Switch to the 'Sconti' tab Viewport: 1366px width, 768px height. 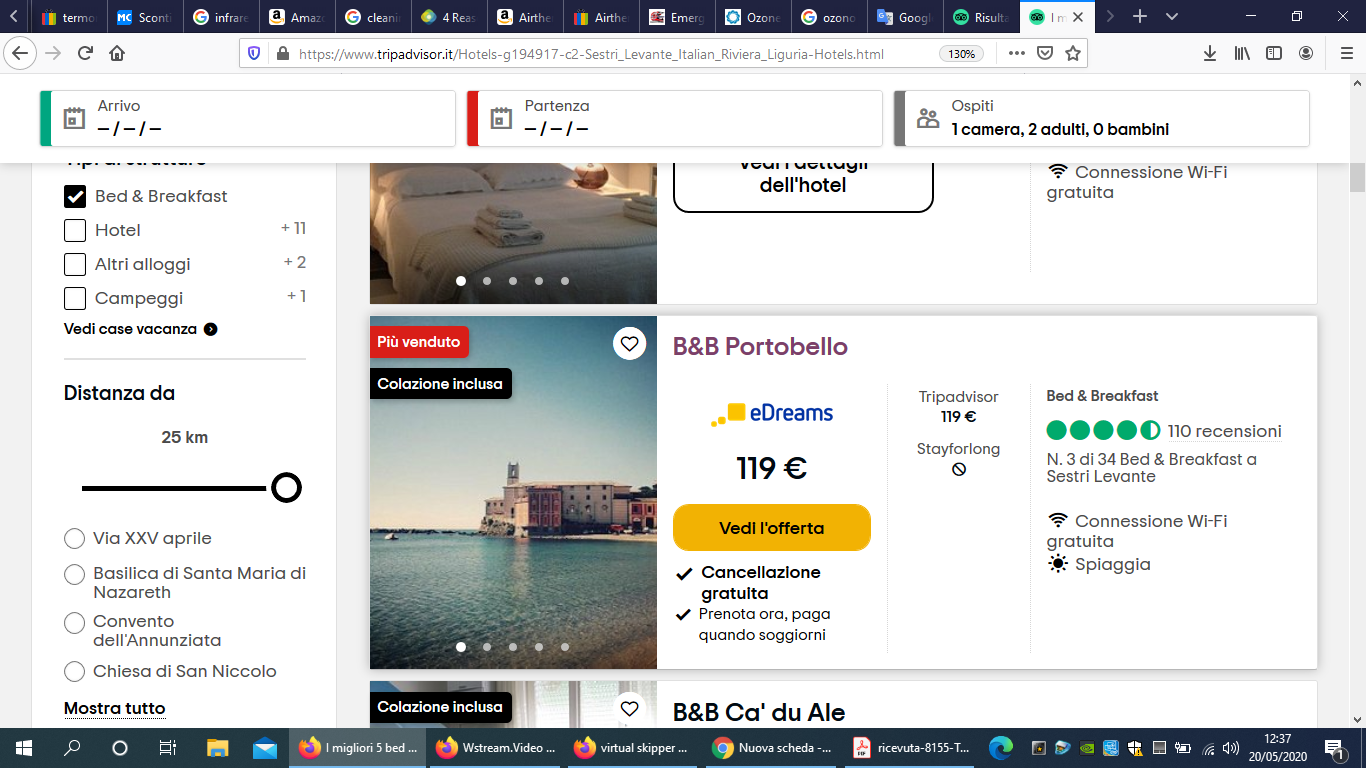[146, 17]
